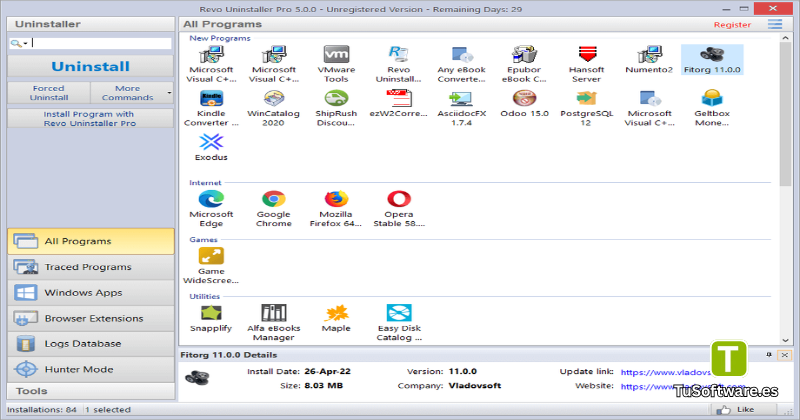Image resolution: width=800 pixels, height=420 pixels.
Task: Select the Snapplify program icon
Action: [211, 312]
